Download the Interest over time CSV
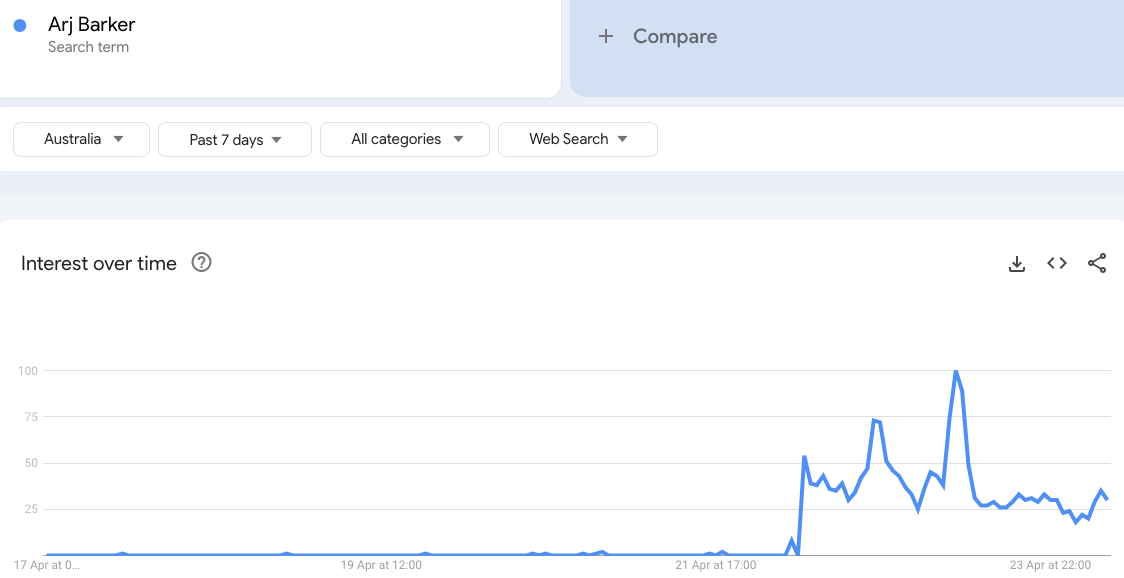 pos(1017,264)
